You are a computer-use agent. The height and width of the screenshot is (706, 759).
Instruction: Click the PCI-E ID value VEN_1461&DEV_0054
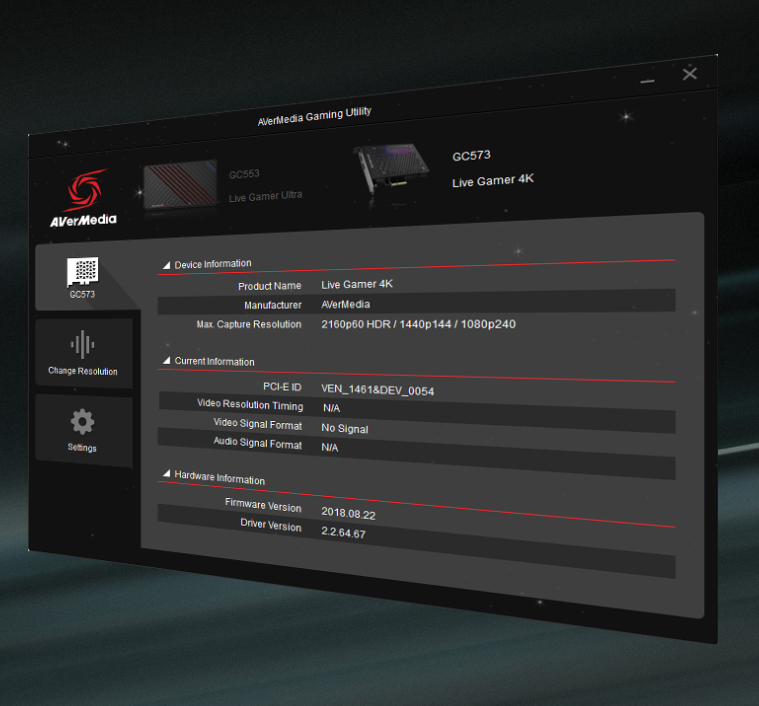click(377, 390)
